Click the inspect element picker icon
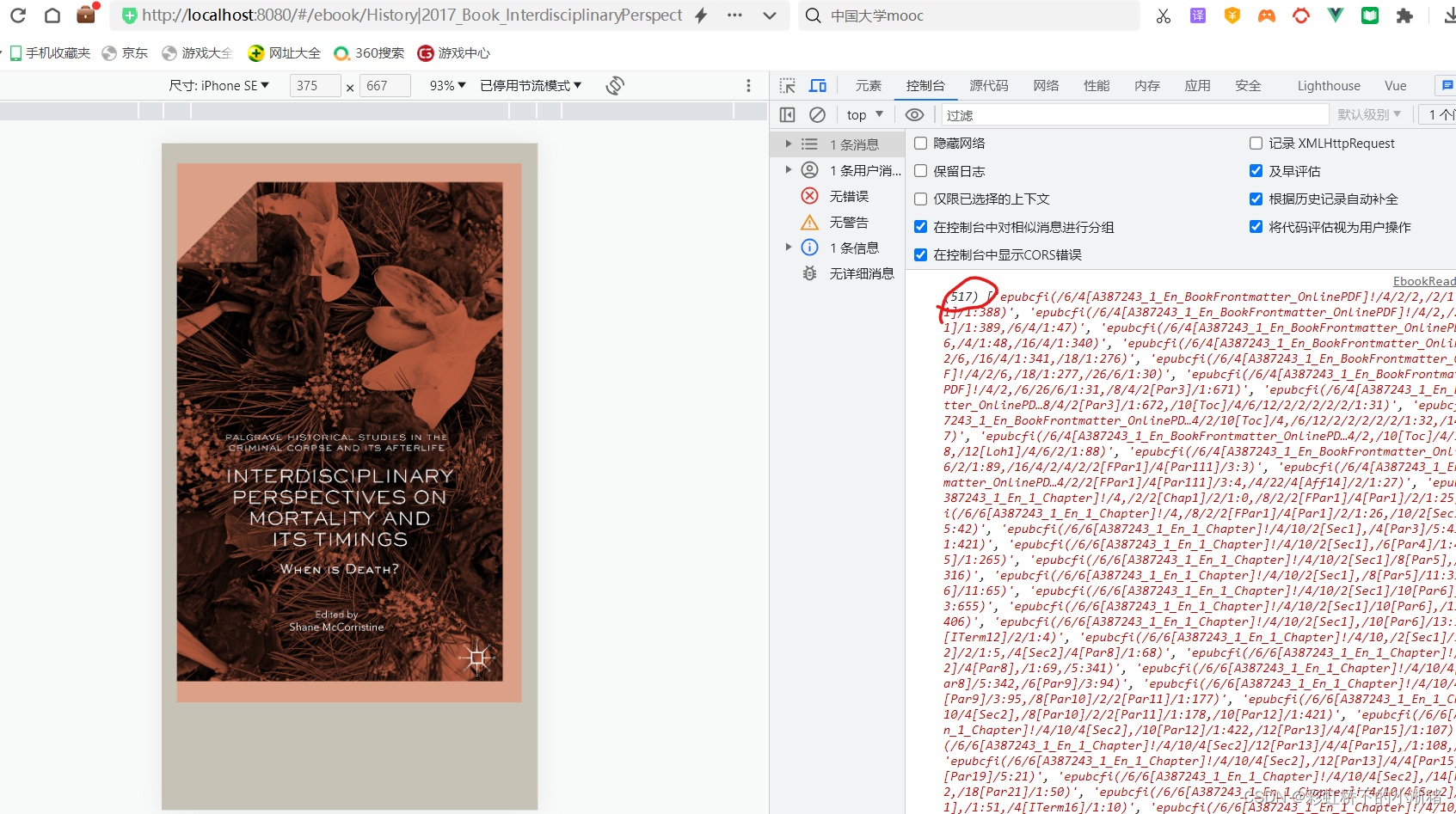Viewport: 1456px width, 814px height. click(x=787, y=86)
